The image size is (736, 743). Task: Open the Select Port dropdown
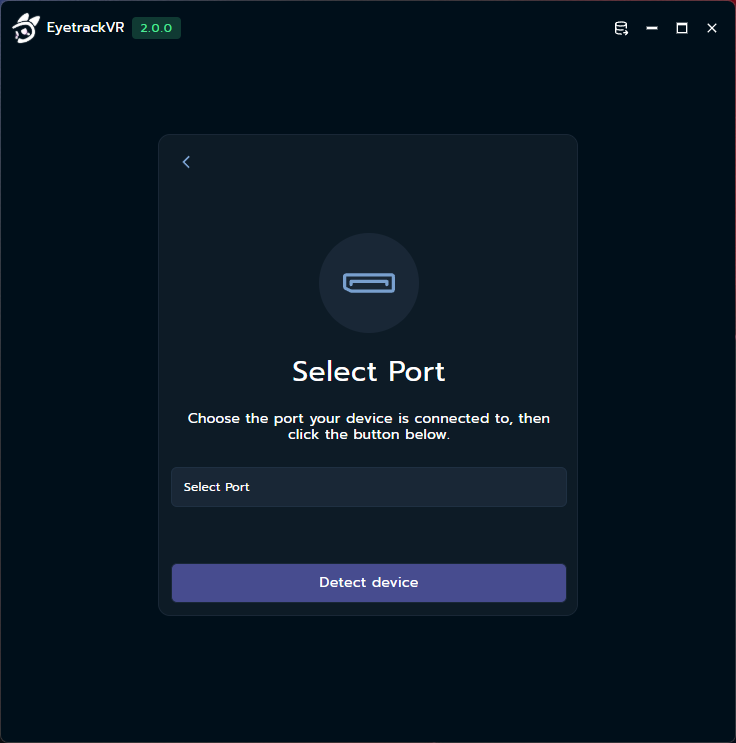368,487
